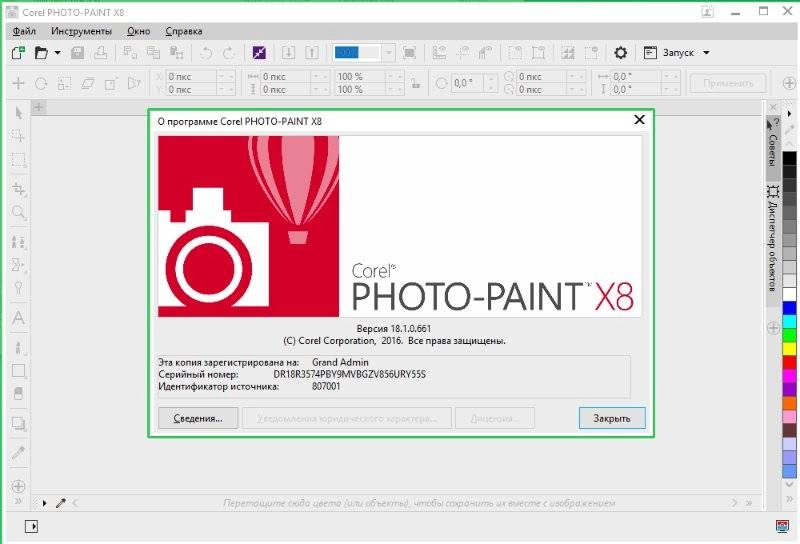Click the Redo arrow icon
This screenshot has height=544, width=800.
[229, 53]
